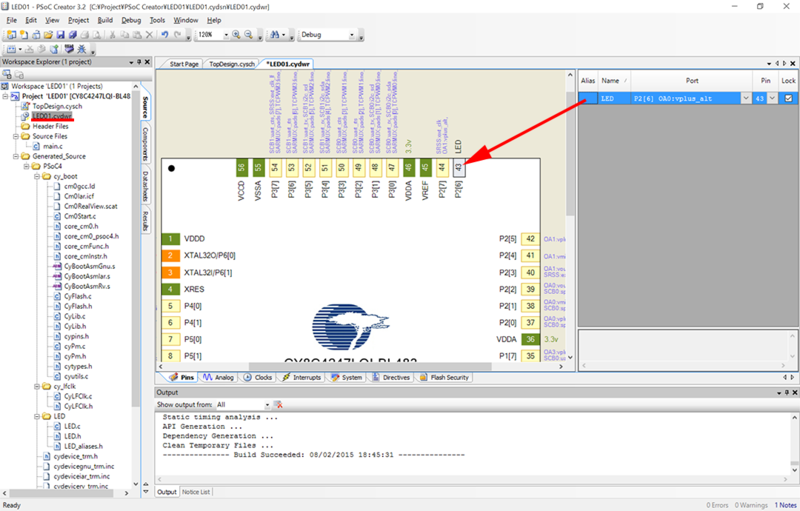Click the Cut scissors icon

click(112, 35)
